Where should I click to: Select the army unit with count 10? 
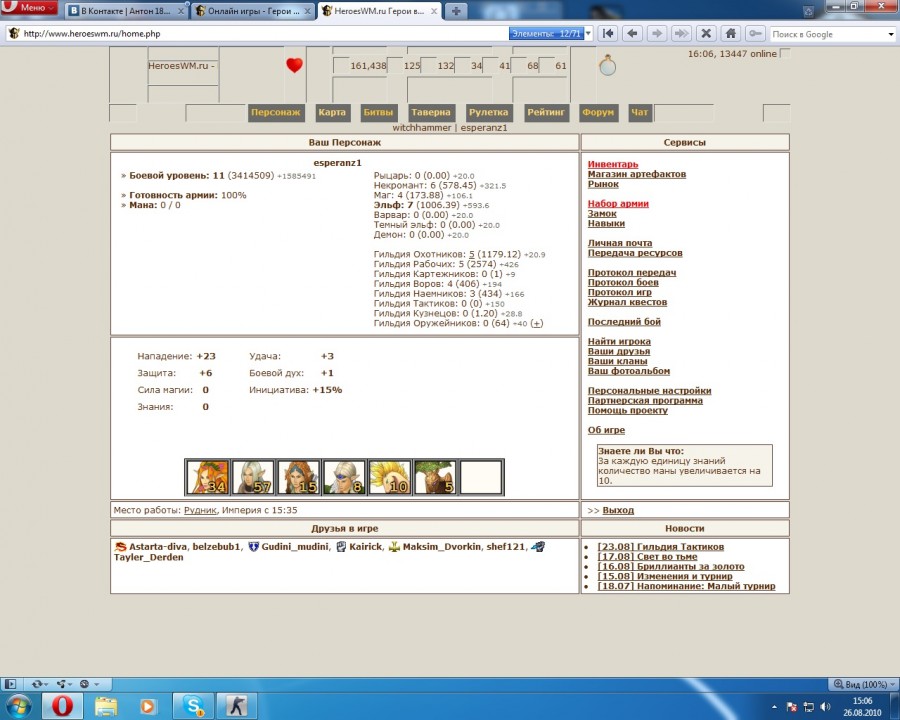[x=390, y=477]
